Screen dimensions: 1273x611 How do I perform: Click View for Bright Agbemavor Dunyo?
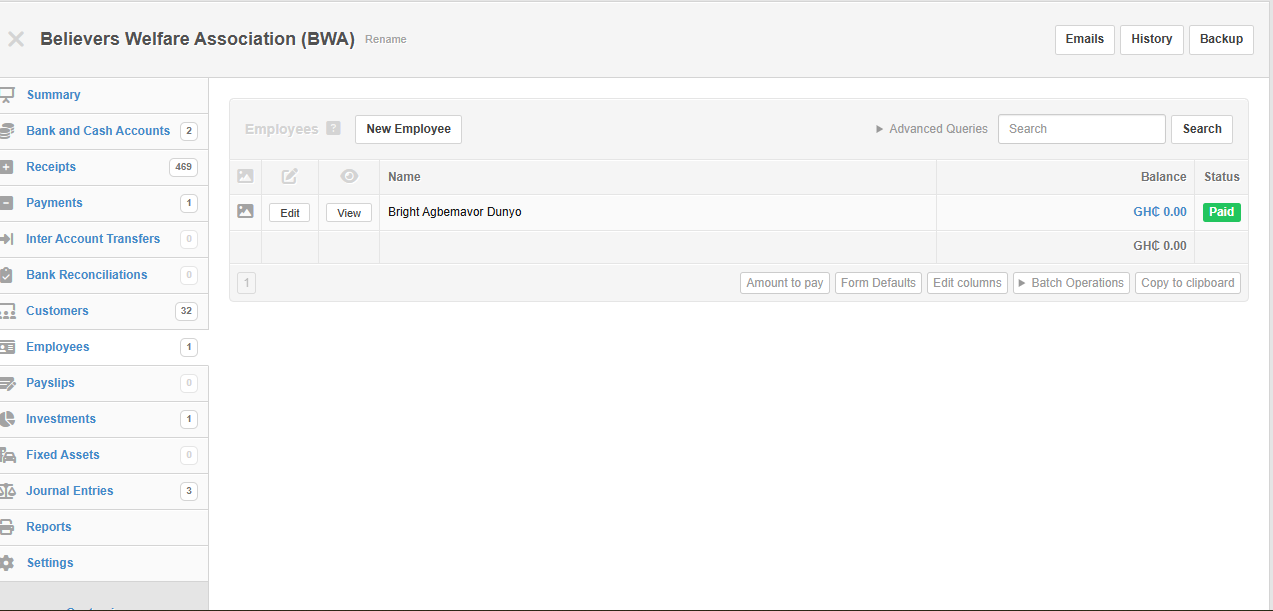click(x=349, y=213)
